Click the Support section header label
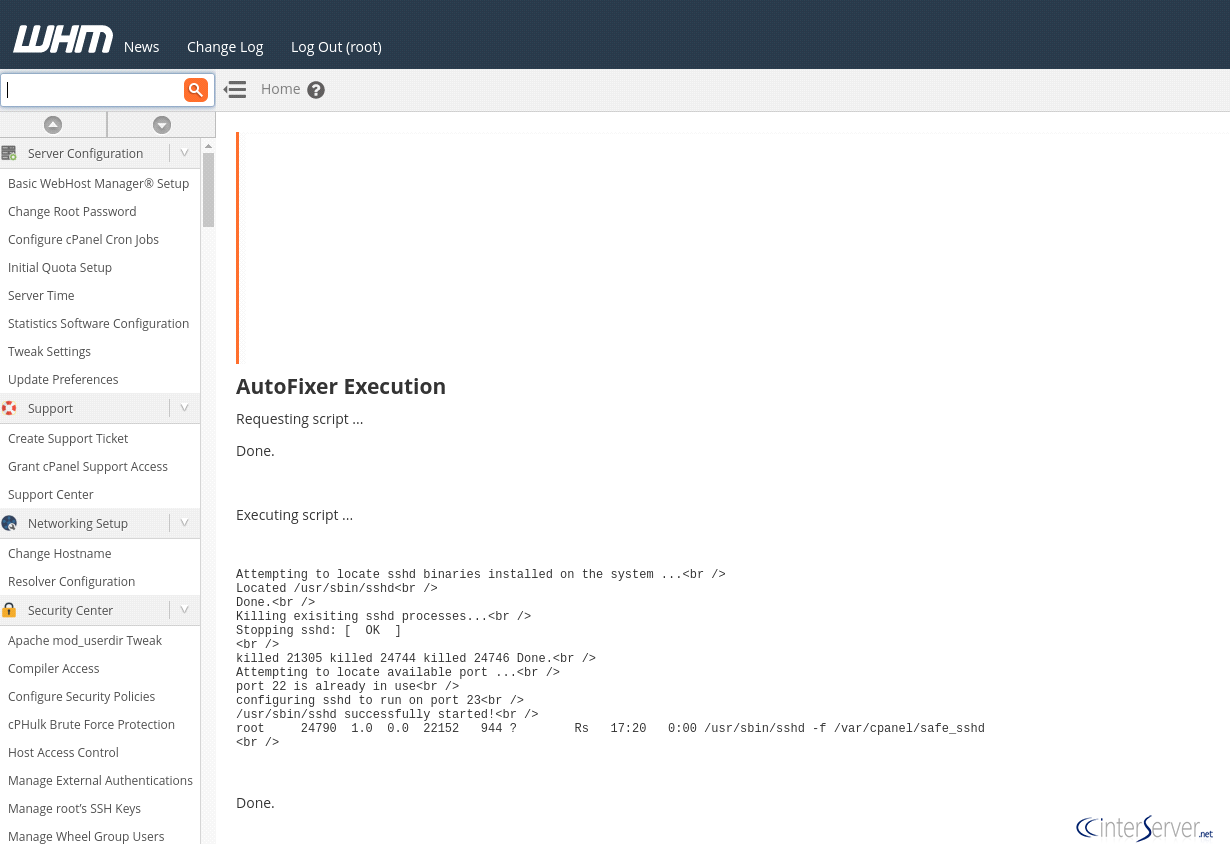Viewport: 1230px width, 844px height. pyautogui.click(x=50, y=408)
